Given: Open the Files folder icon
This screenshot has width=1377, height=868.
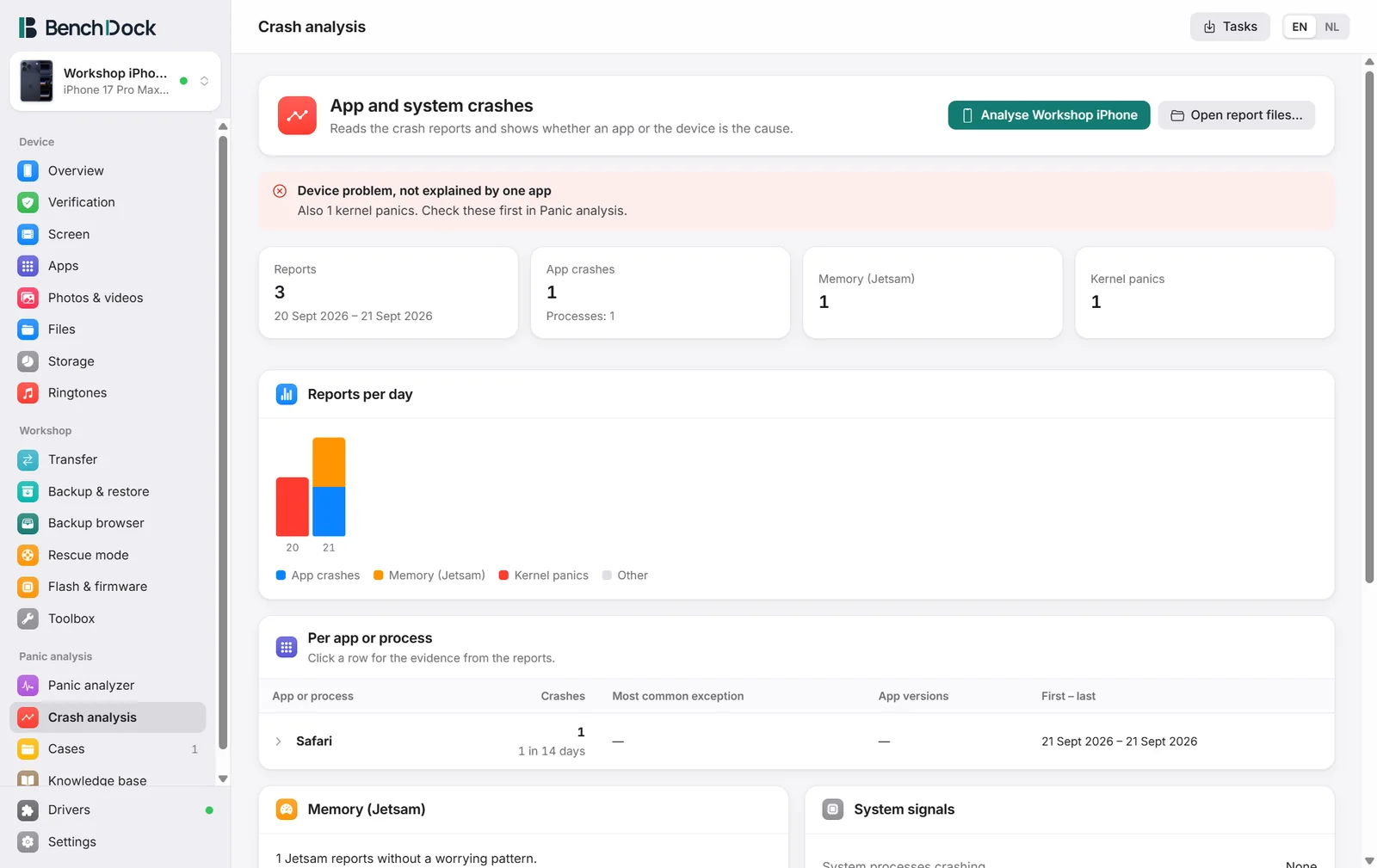Looking at the screenshot, I should [28, 329].
